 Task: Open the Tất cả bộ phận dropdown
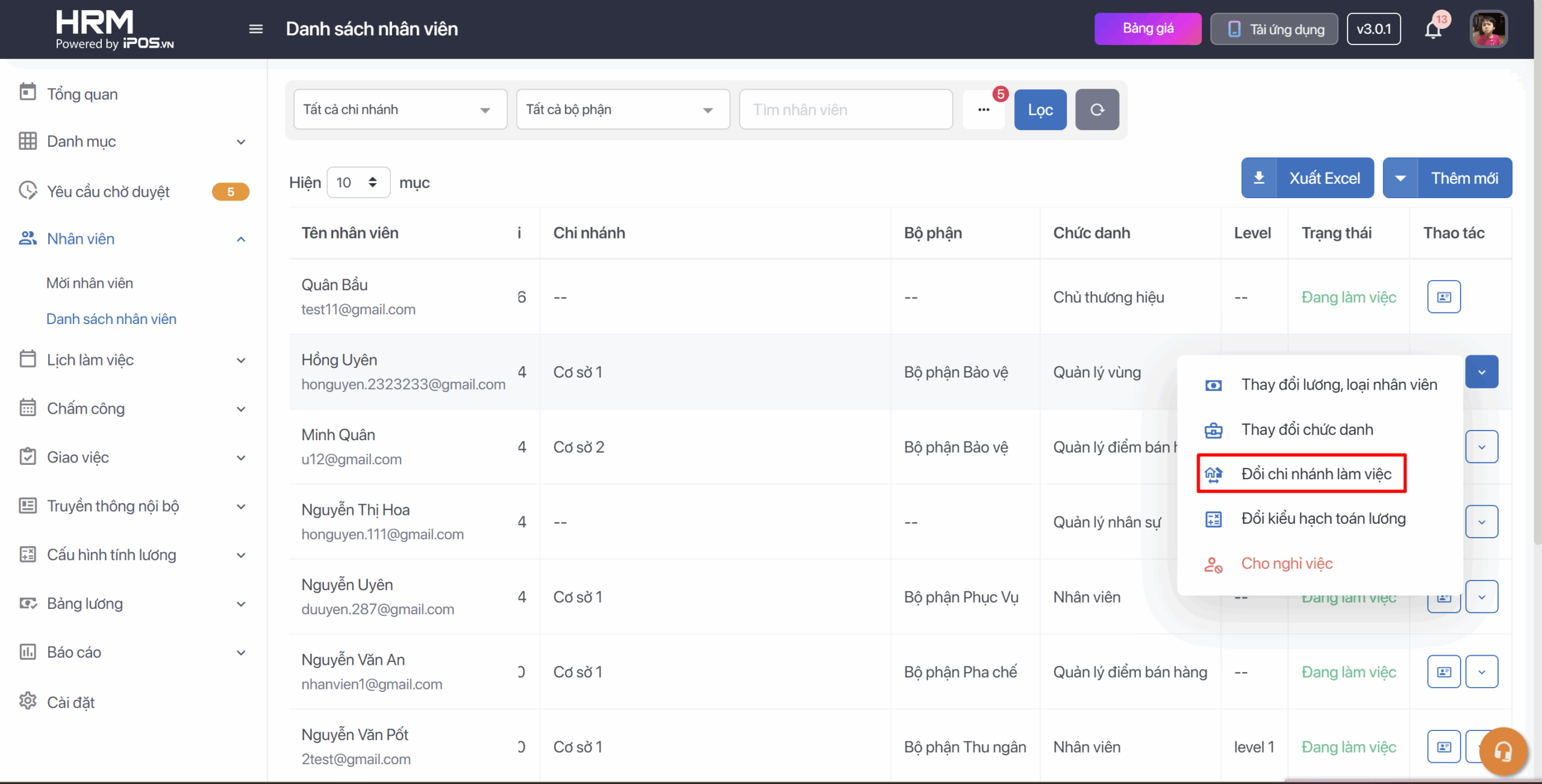point(623,110)
